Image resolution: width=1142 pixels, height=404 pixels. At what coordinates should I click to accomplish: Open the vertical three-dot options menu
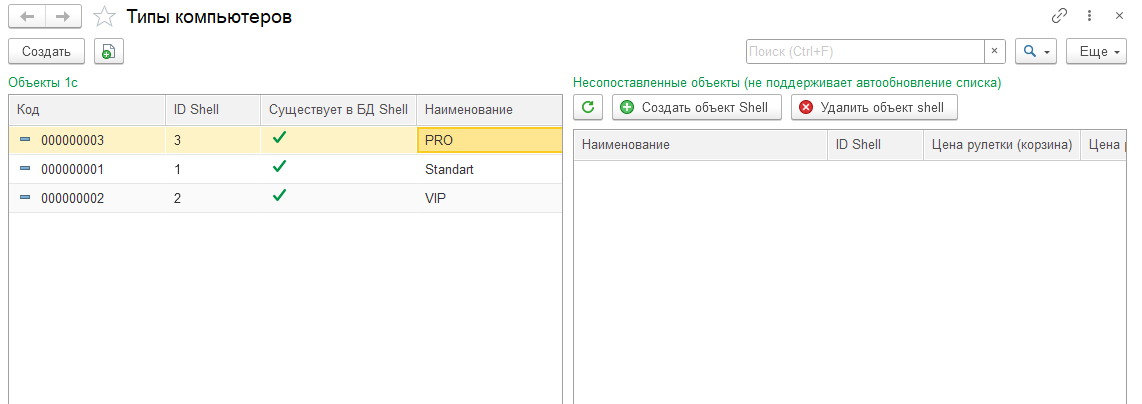click(1090, 16)
